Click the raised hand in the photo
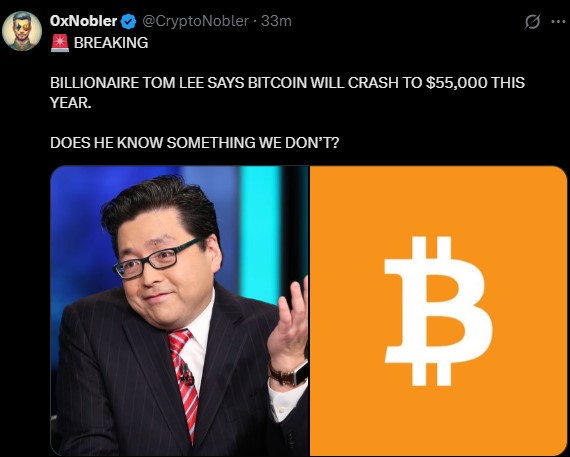This screenshot has height=457, width=570. coord(289,322)
